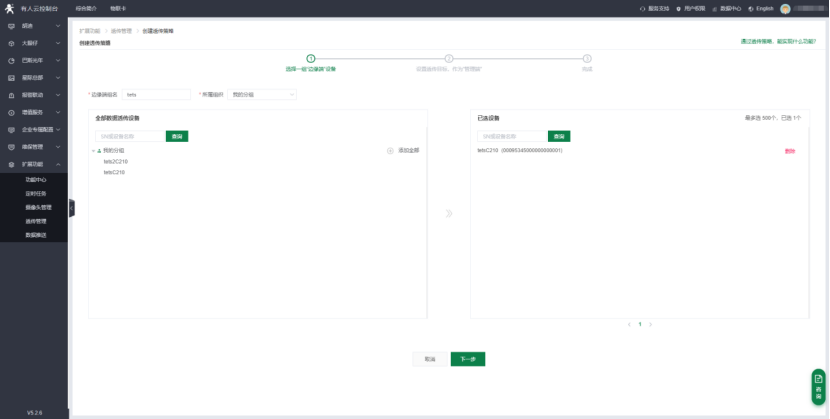The height and width of the screenshot is (419, 830).
Task: Collapse the sidebar using the edge handle
Action: pyautogui.click(x=71, y=208)
